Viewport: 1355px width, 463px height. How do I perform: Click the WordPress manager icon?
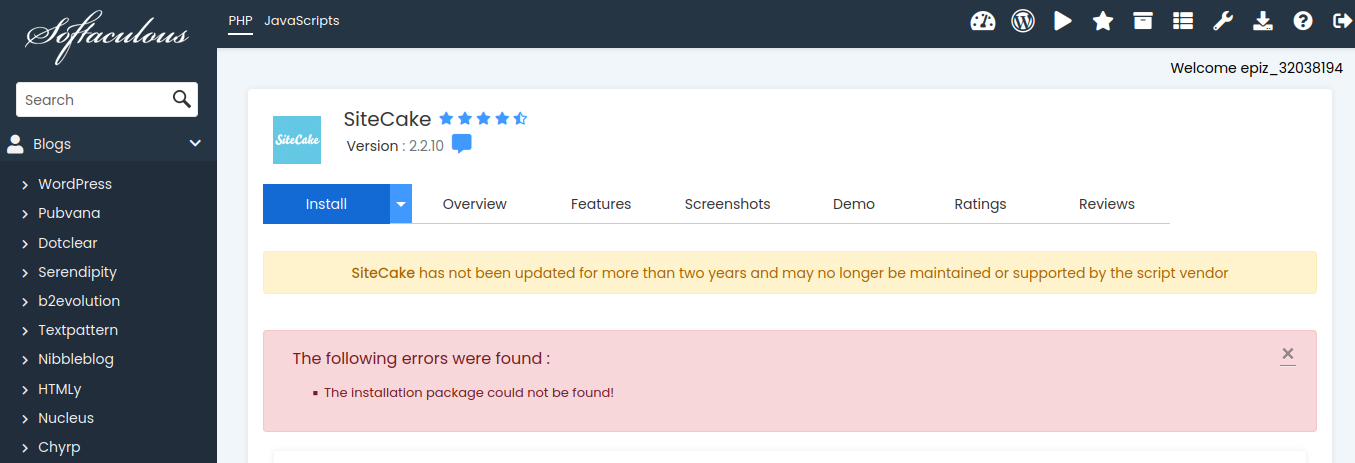click(1022, 21)
